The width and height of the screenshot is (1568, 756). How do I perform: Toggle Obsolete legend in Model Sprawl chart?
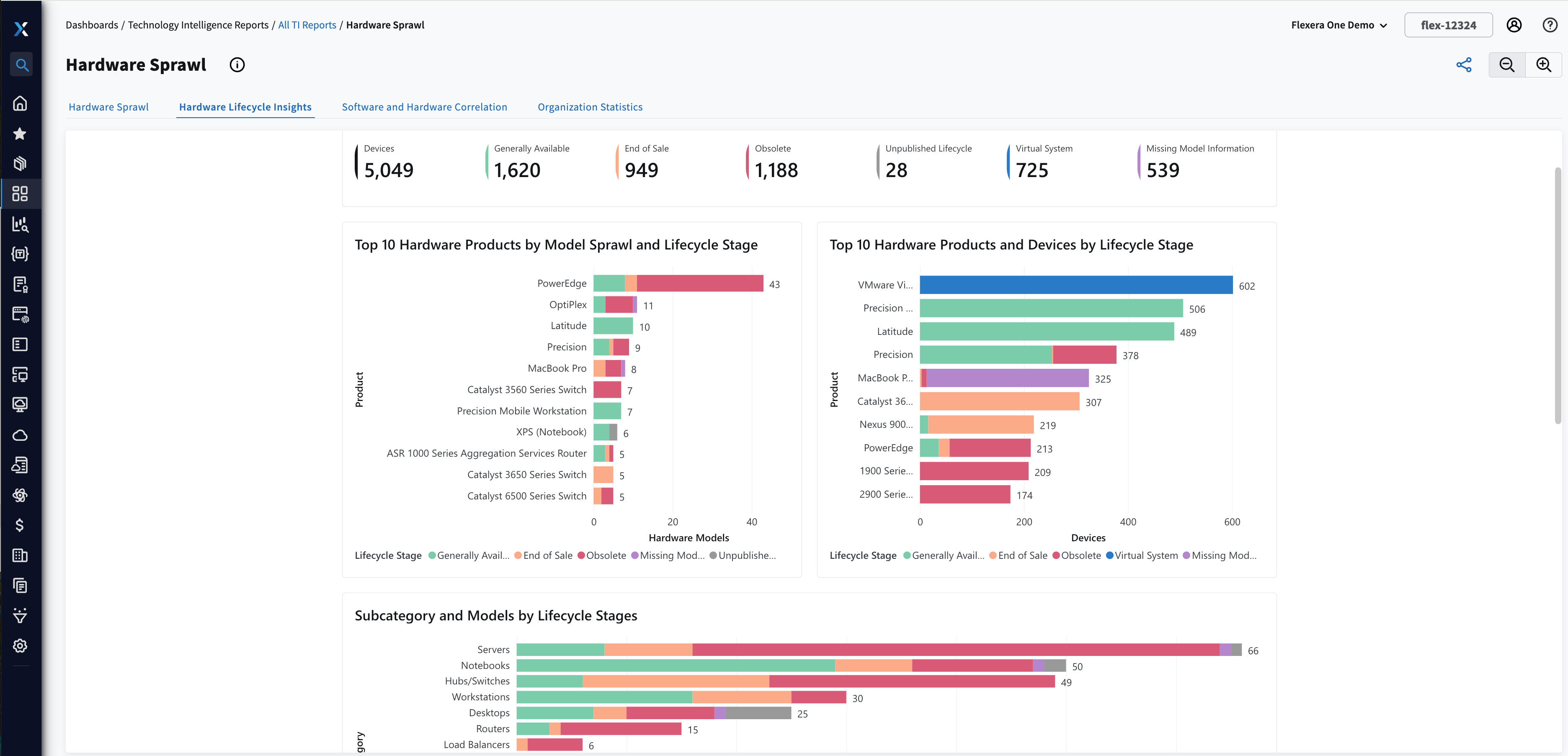click(602, 555)
